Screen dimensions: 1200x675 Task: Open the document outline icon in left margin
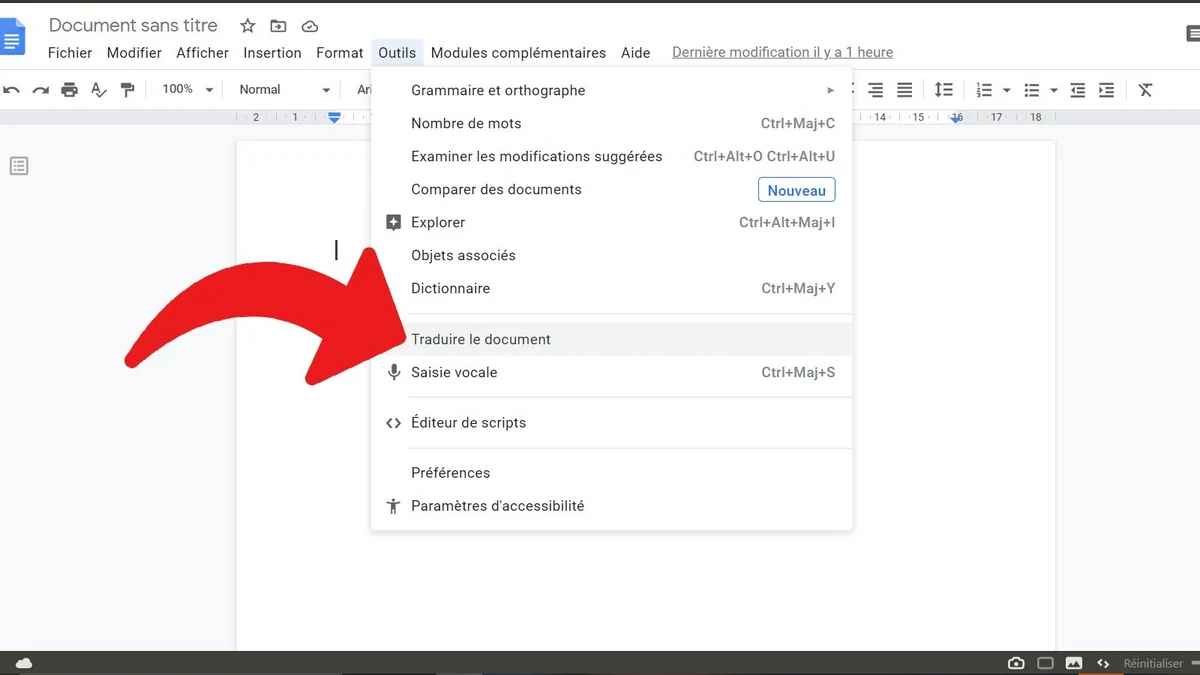tap(19, 166)
